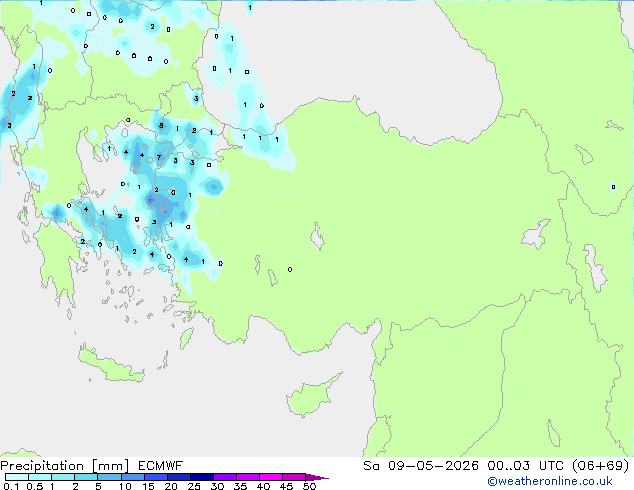Screen dimensions: 634x490
Task: Select the '10' legend scale label
Action: (125, 486)
